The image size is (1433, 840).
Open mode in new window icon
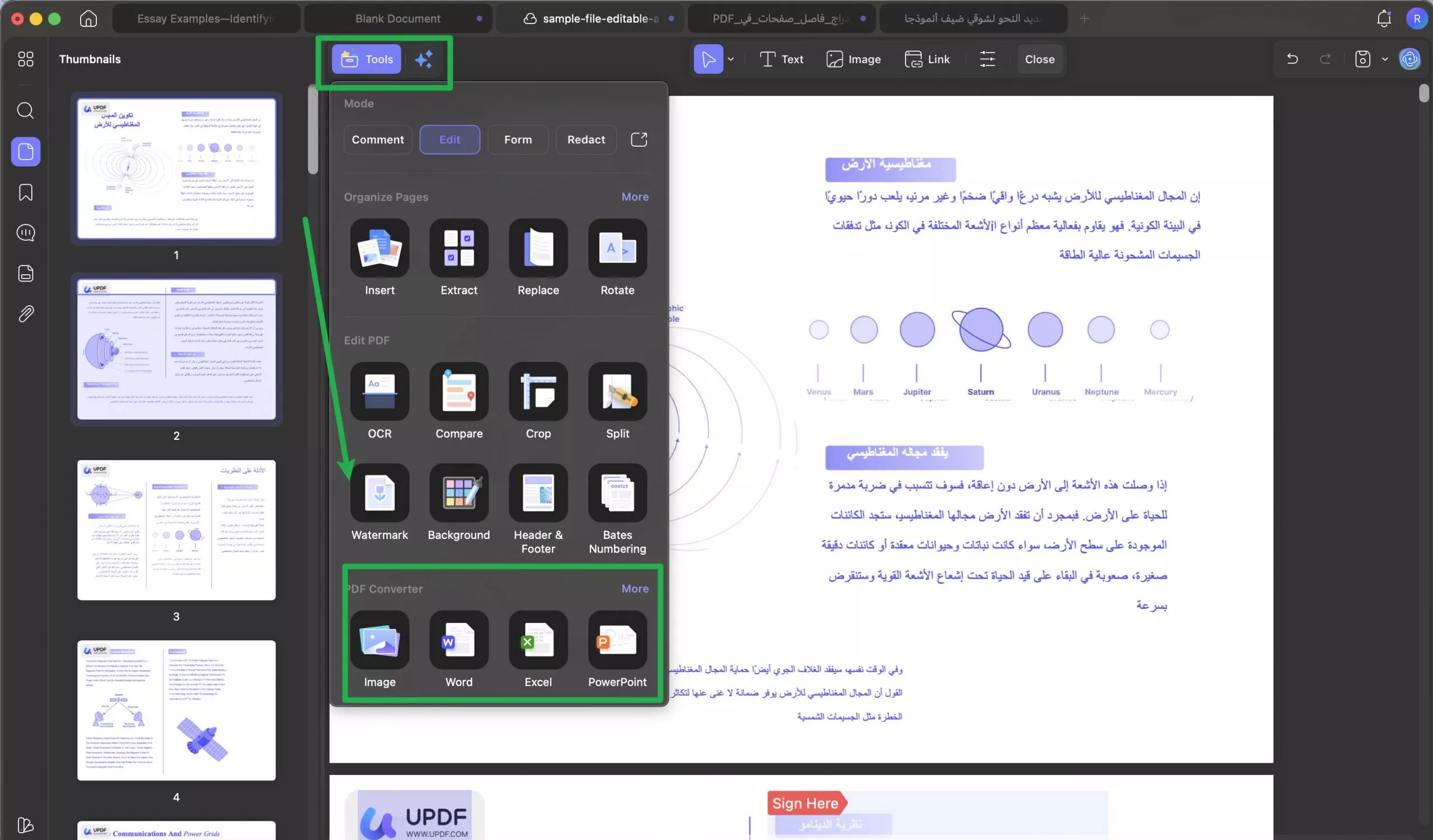click(x=639, y=139)
